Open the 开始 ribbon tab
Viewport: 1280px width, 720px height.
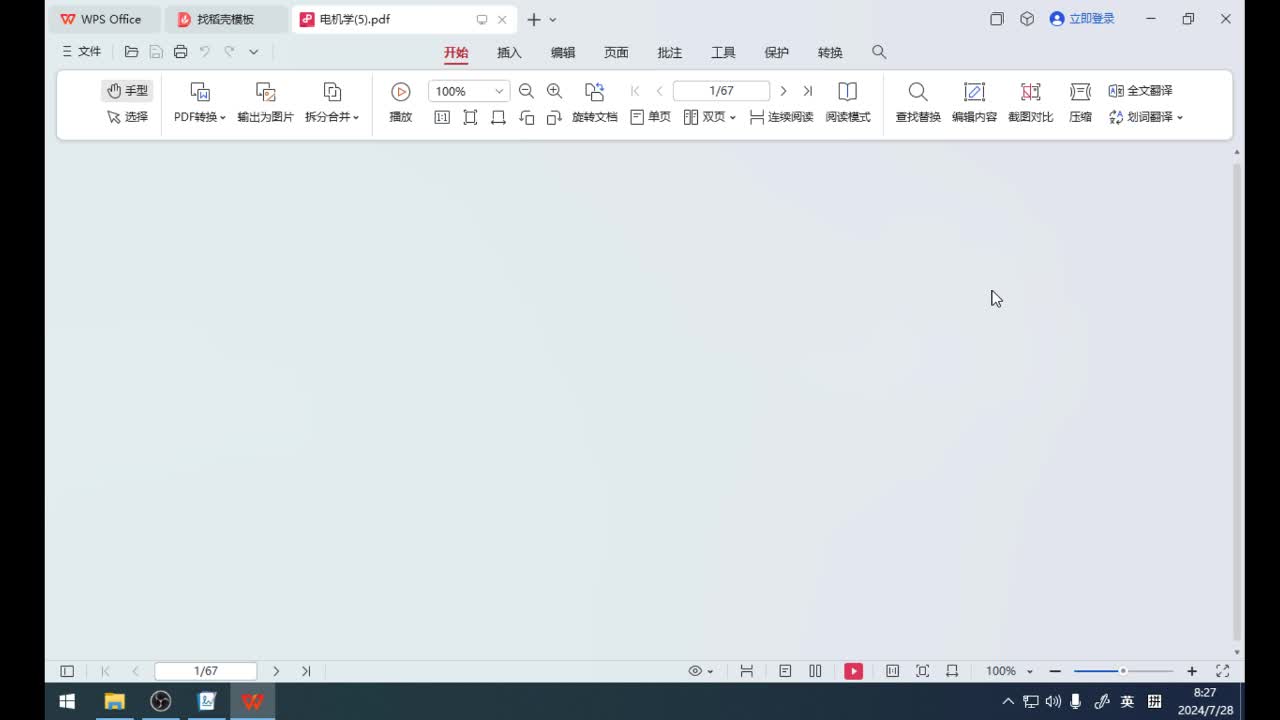[x=456, y=52]
